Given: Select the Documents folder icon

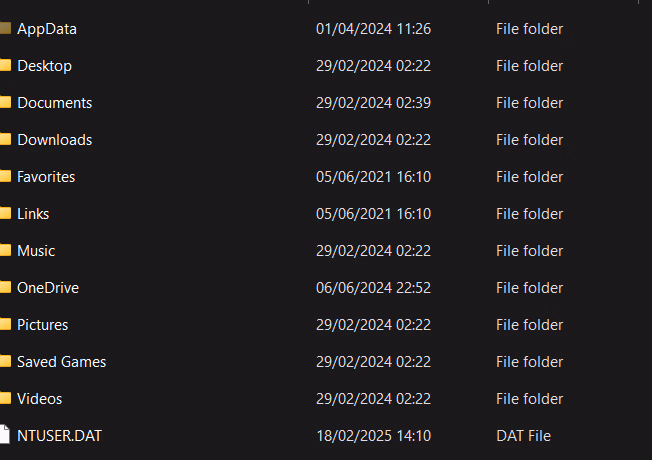Looking at the screenshot, I should point(5,102).
